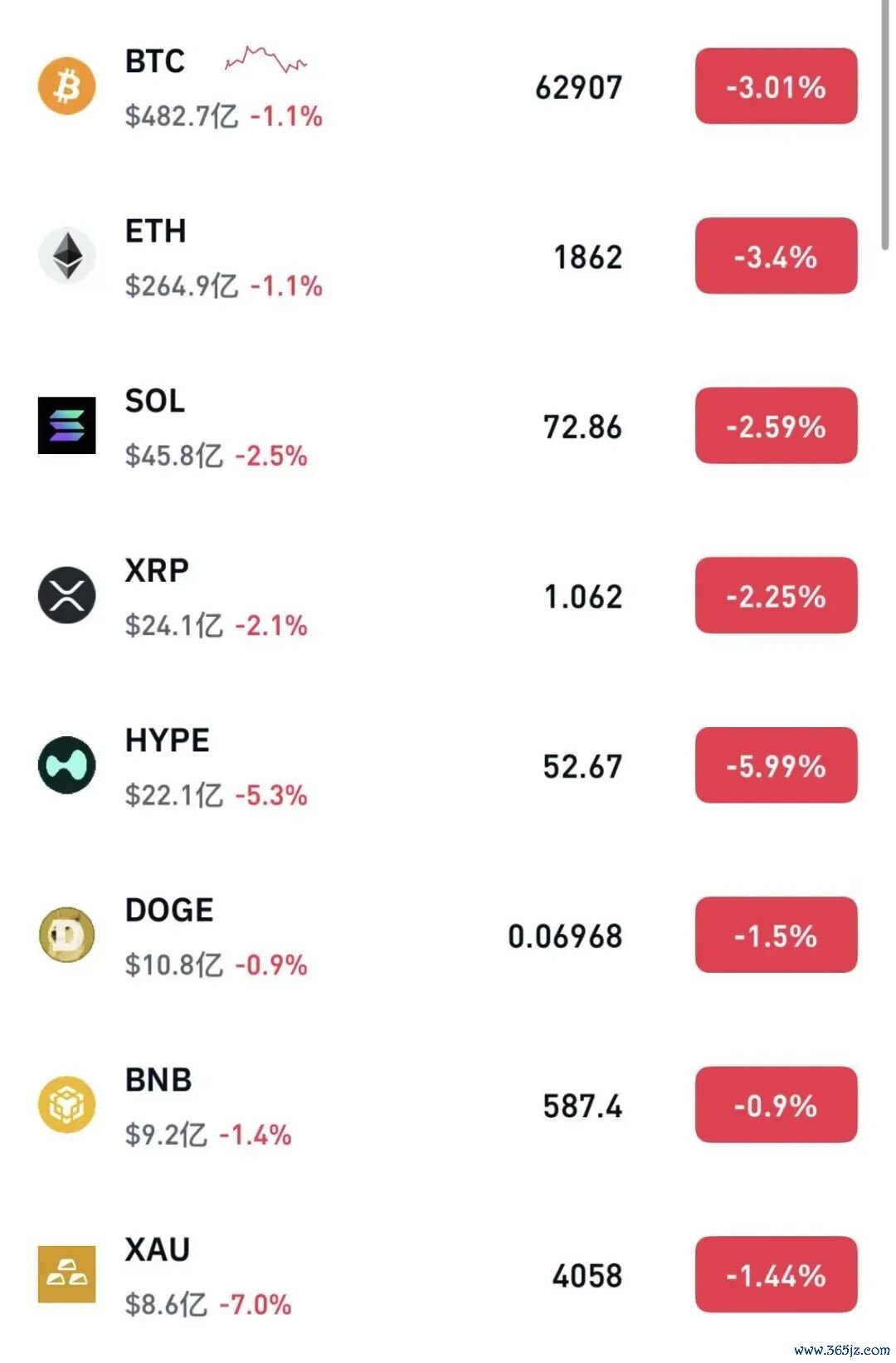Open the XRP coin icon
The height and width of the screenshot is (1363, 896).
(x=67, y=595)
